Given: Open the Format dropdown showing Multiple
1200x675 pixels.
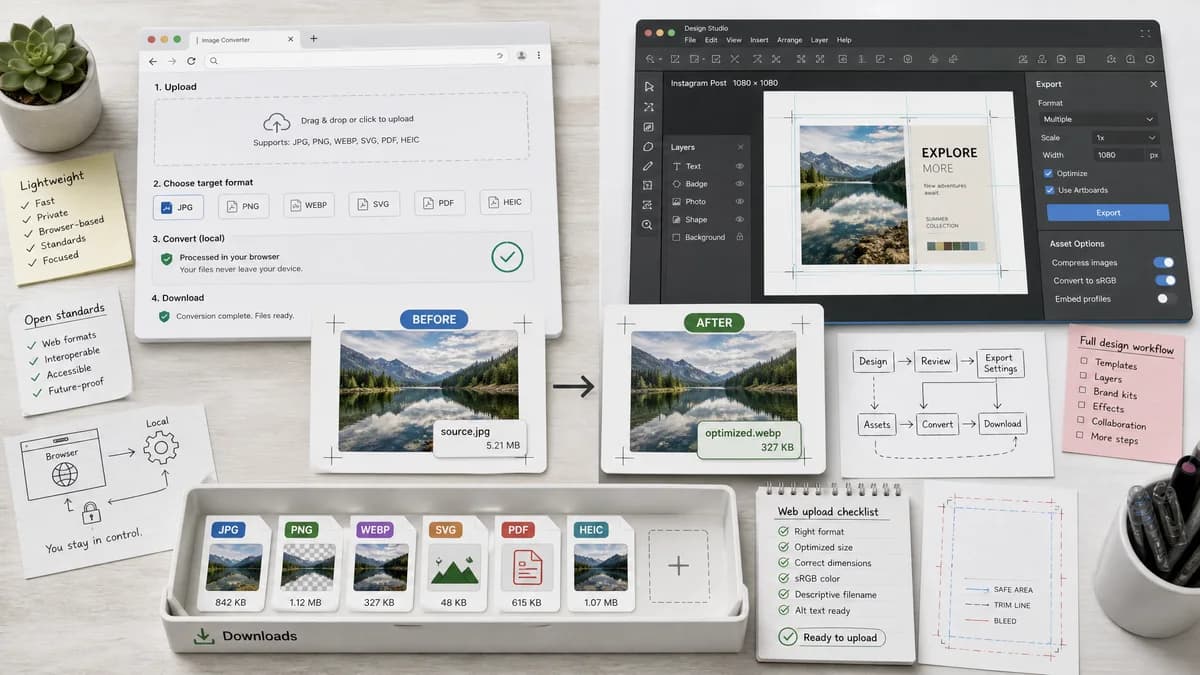Looking at the screenshot, I should point(1099,119).
